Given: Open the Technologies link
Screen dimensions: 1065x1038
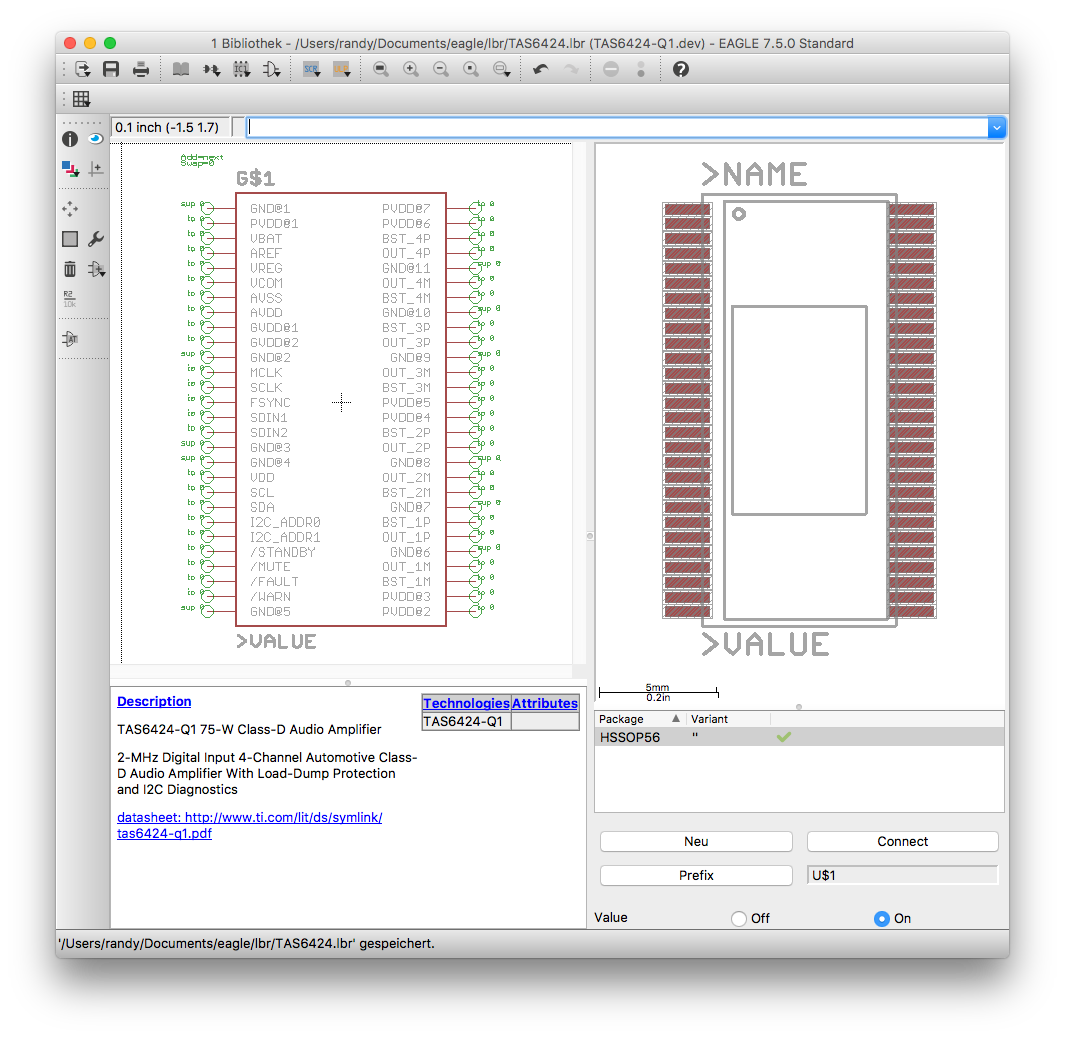Looking at the screenshot, I should 466,703.
